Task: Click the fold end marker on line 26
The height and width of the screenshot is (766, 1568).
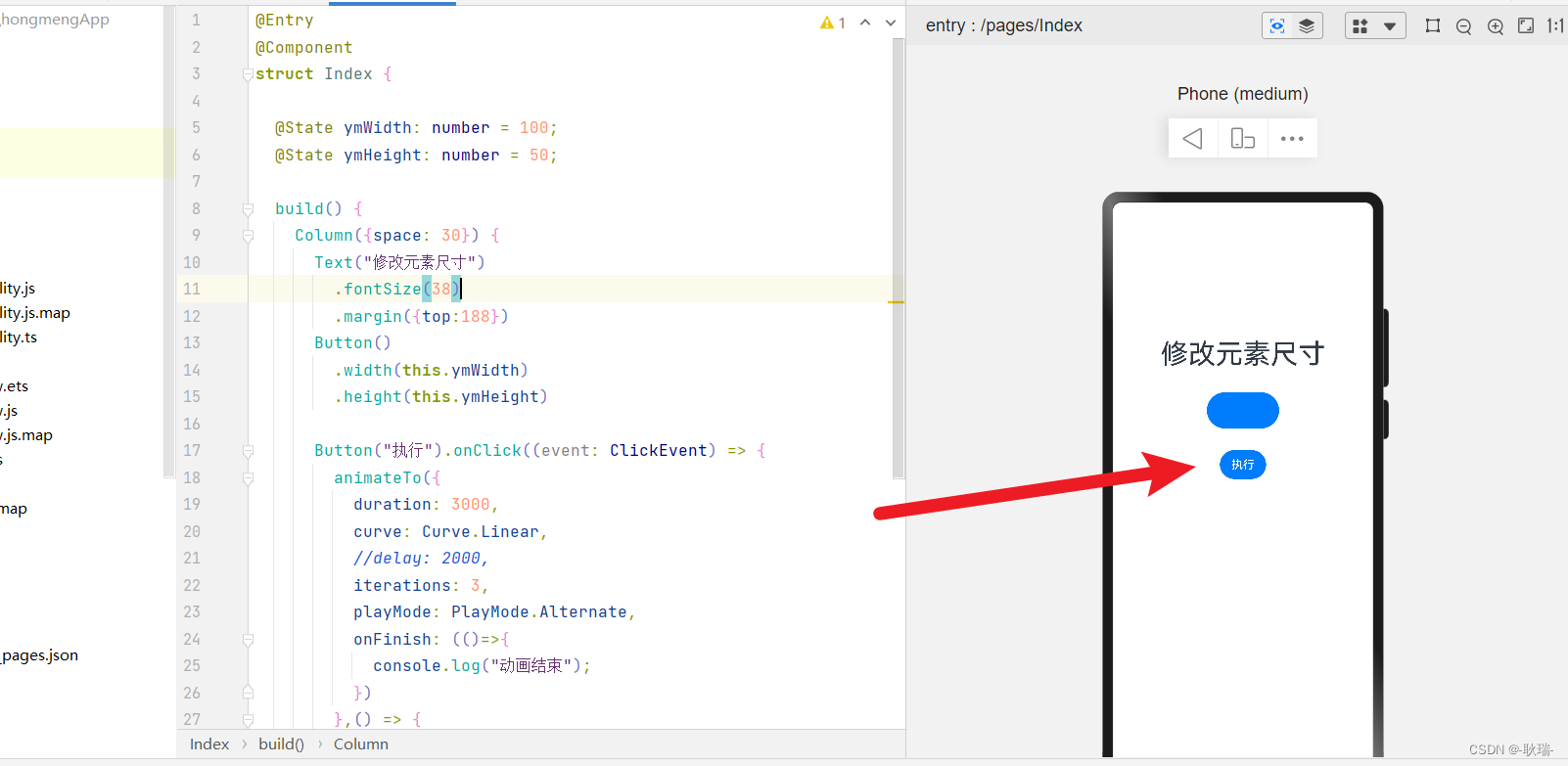Action: [248, 694]
